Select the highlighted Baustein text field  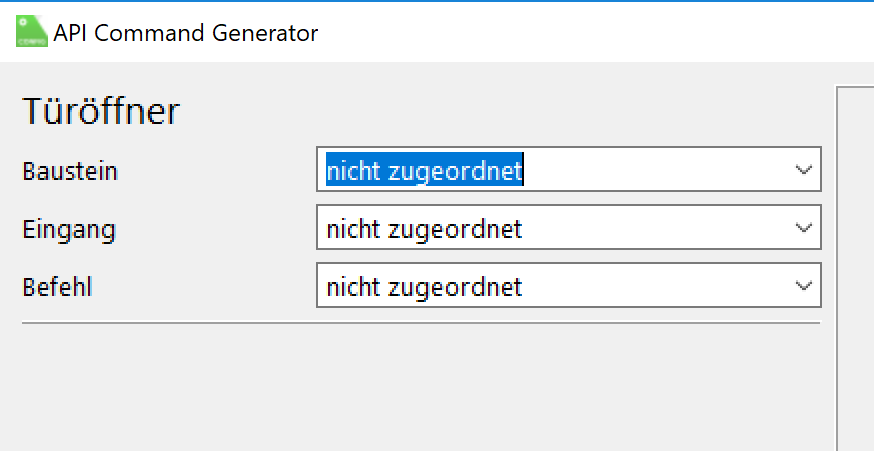pyautogui.click(x=425, y=170)
